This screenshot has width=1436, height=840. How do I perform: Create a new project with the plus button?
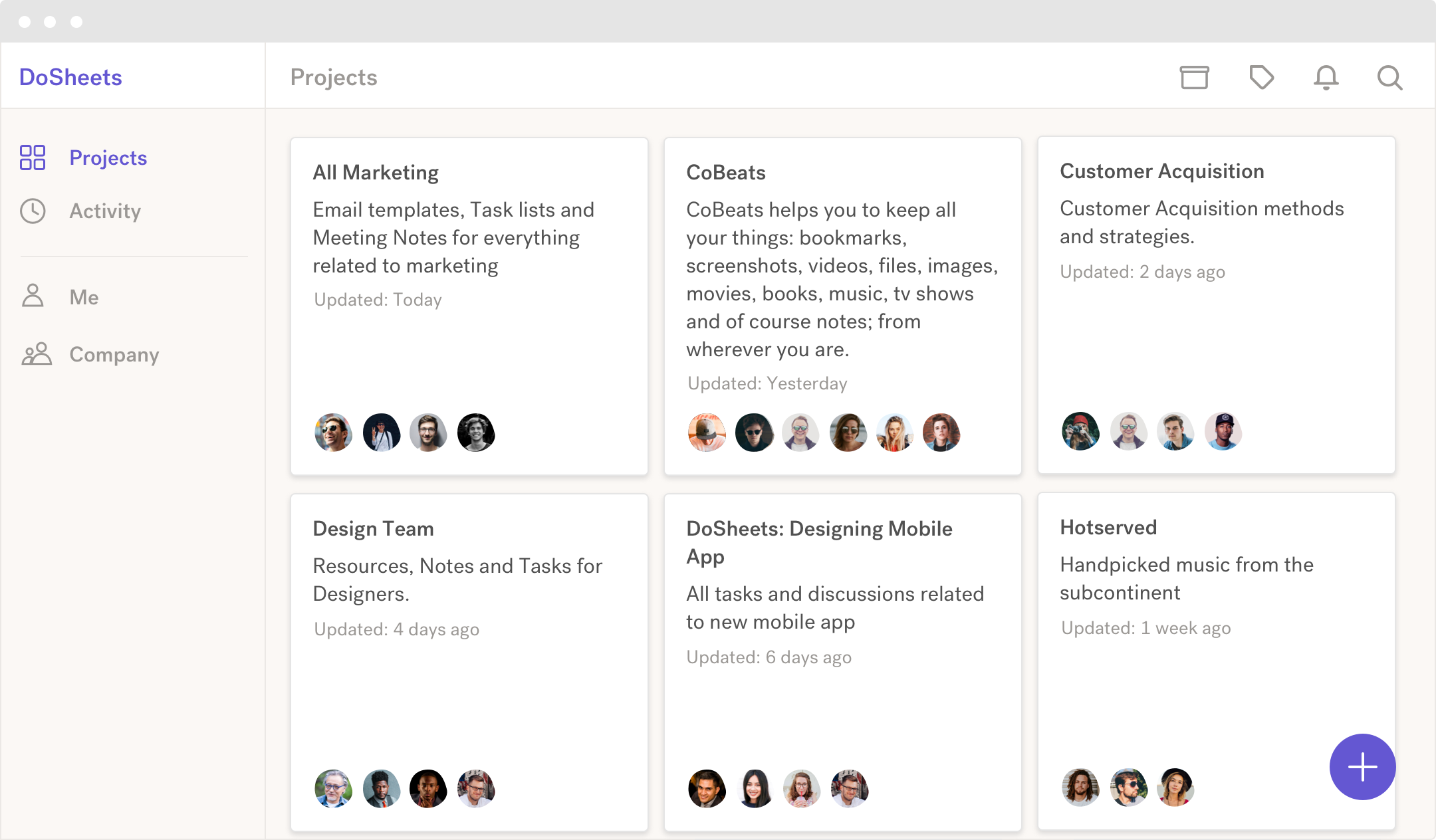(x=1362, y=767)
